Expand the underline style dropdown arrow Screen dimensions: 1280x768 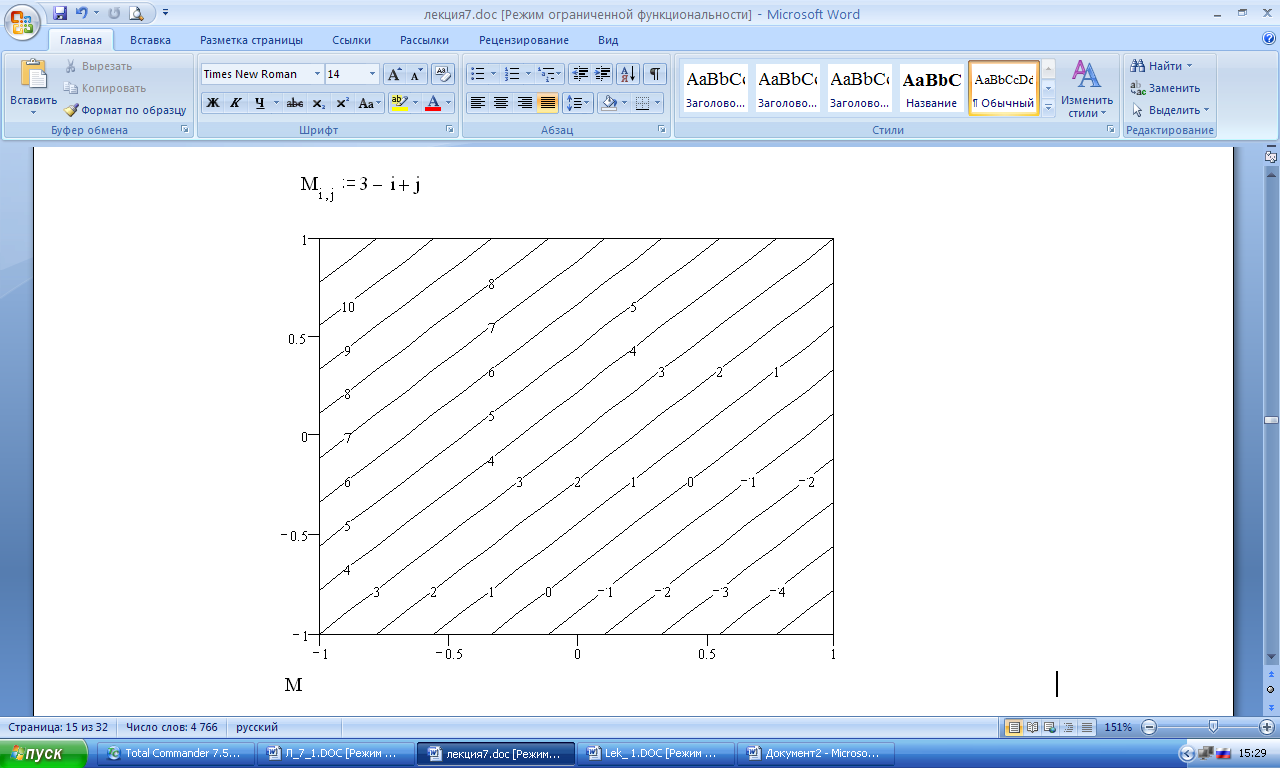click(275, 102)
